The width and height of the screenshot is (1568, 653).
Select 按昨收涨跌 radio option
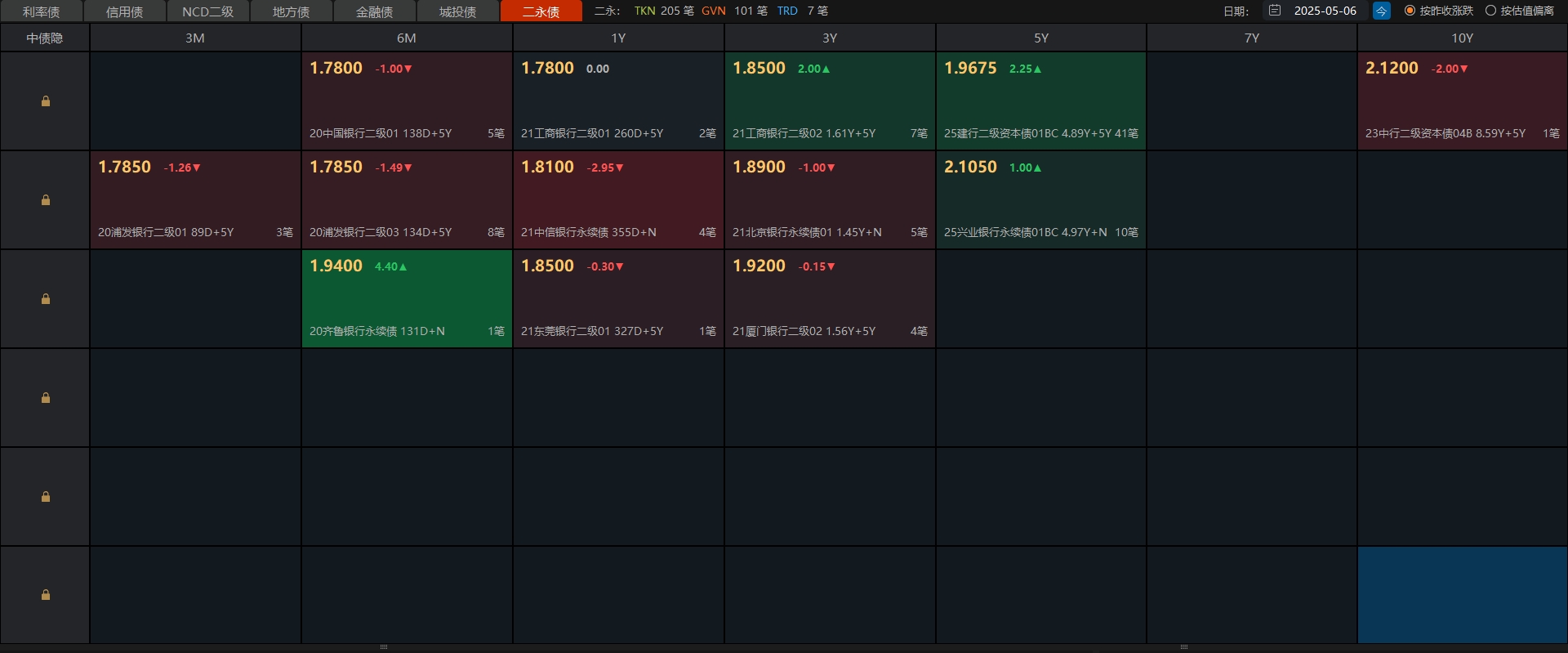(1439, 11)
